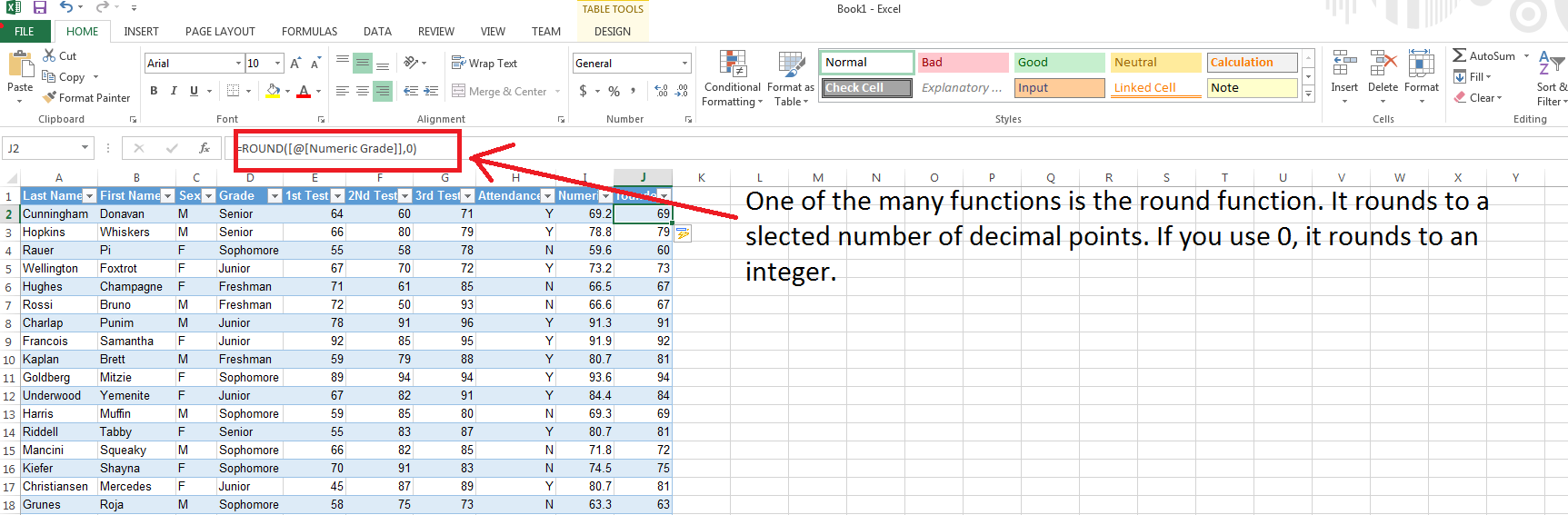Apply the Check Cell style
This screenshot has height=515, width=1568.
(867, 87)
